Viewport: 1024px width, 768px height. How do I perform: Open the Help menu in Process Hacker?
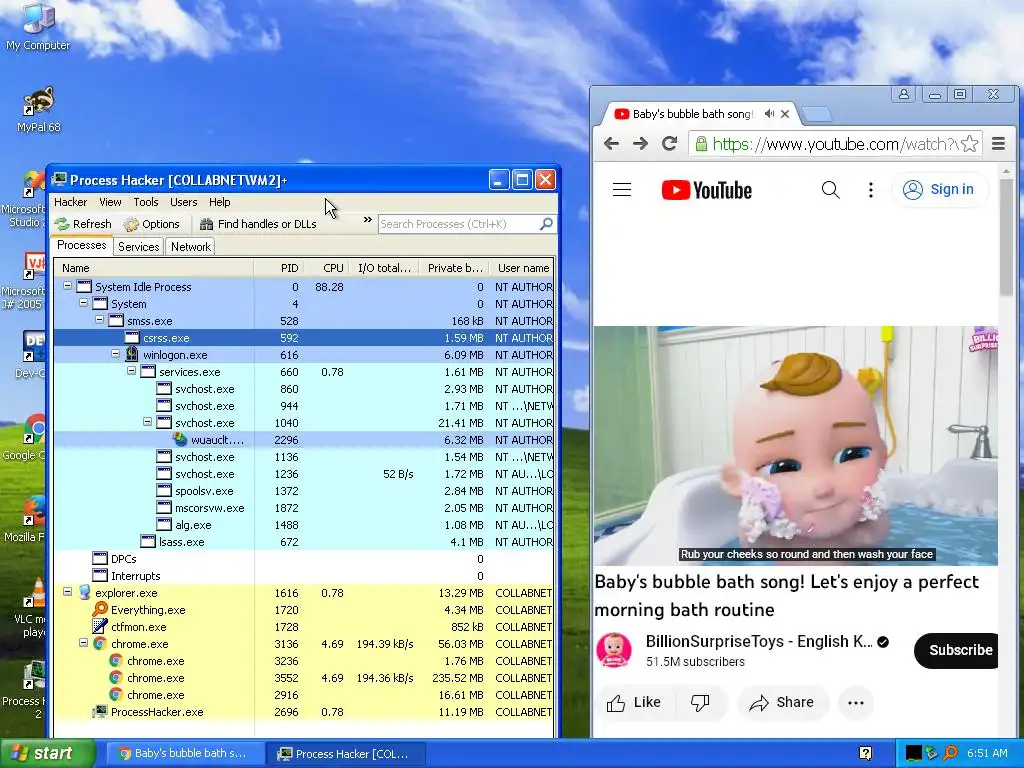pos(219,202)
